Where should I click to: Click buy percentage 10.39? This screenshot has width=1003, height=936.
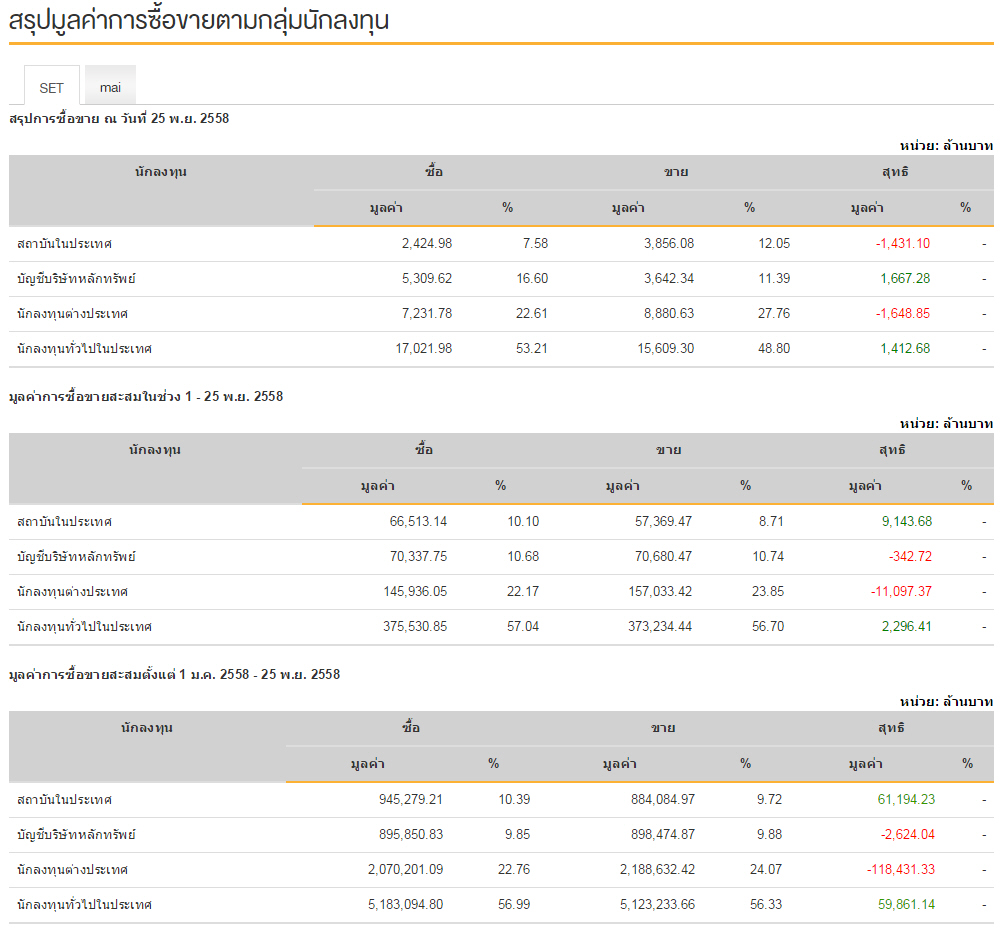tap(514, 800)
